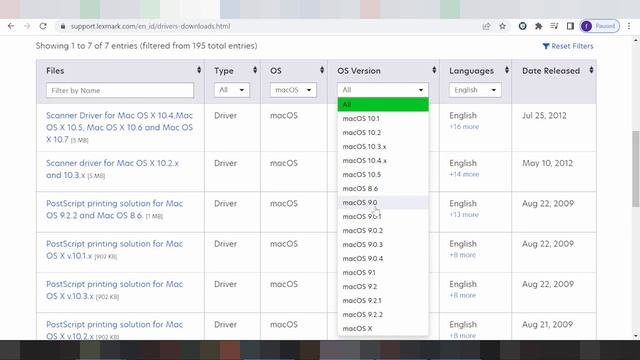The width and height of the screenshot is (640, 360).
Task: Open Scanner Driver for Mac OS X 10.4 link
Action: pyautogui.click(x=119, y=127)
